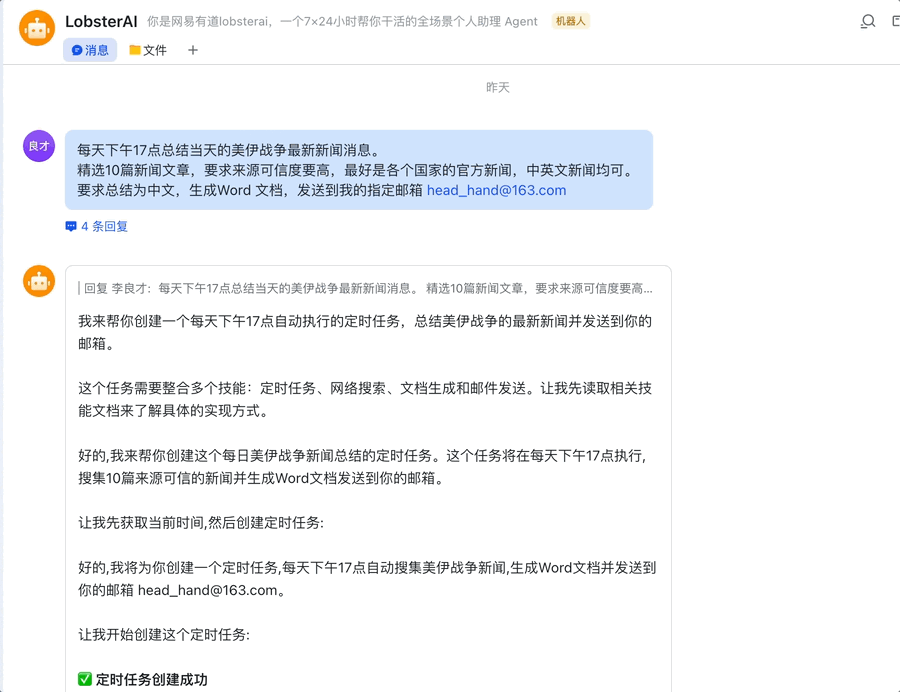This screenshot has height=692, width=900.
Task: Click the green checkmark before 定时任务创建成功
Action: point(84,678)
